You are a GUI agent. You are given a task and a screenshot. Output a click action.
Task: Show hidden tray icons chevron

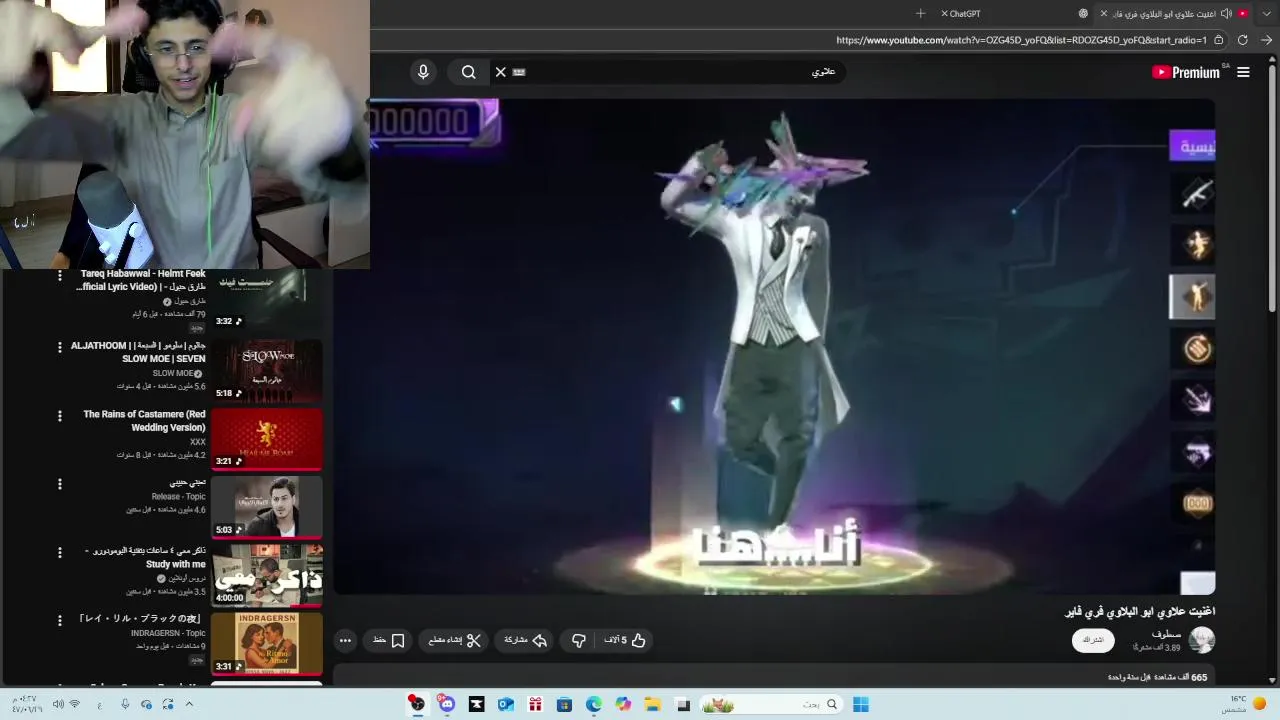point(189,704)
